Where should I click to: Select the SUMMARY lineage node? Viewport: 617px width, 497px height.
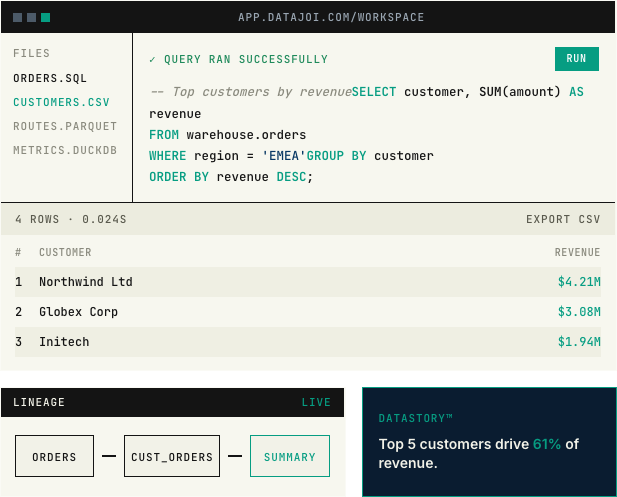(x=290, y=456)
